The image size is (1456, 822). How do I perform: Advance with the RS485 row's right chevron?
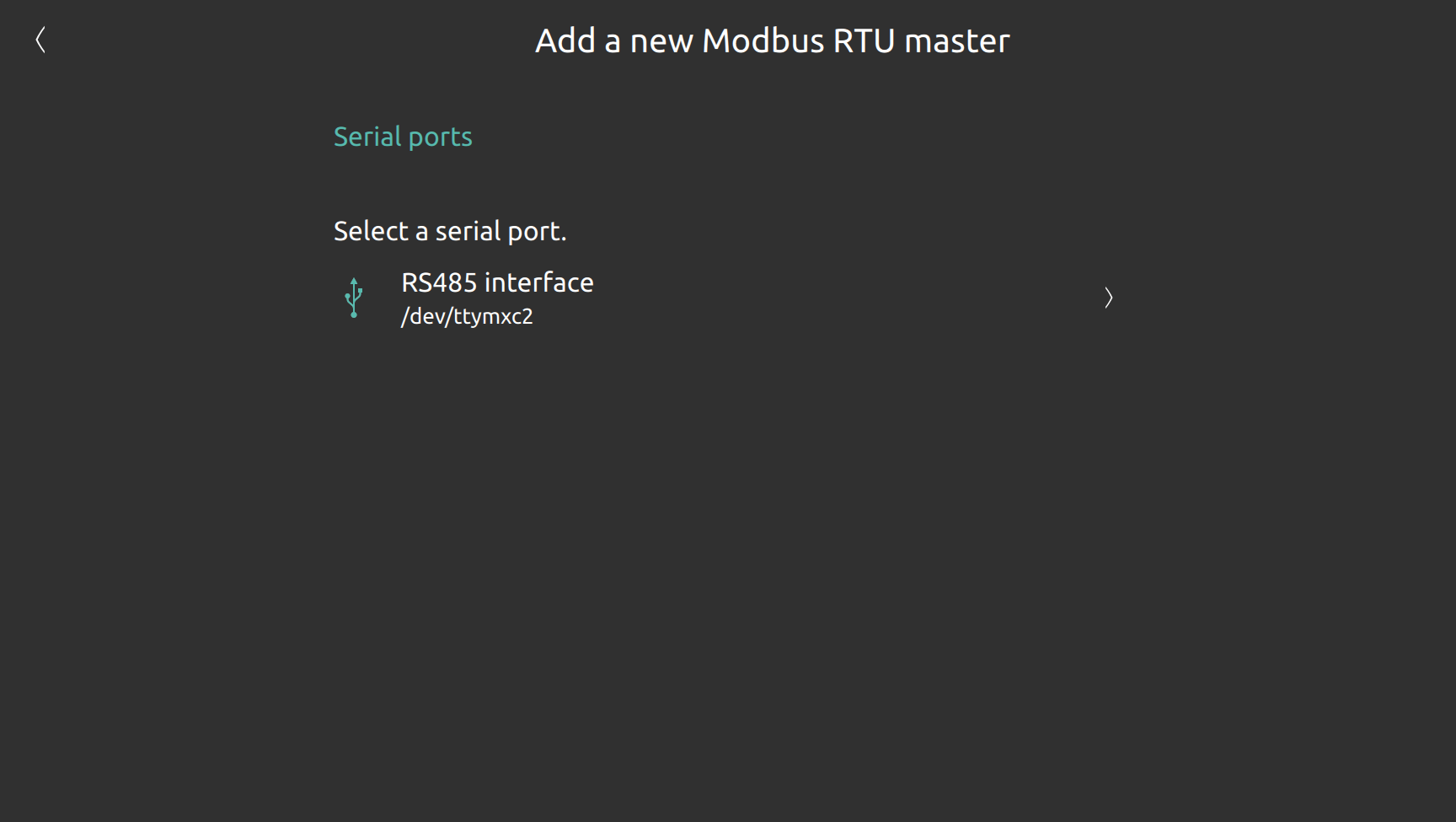[1109, 298]
